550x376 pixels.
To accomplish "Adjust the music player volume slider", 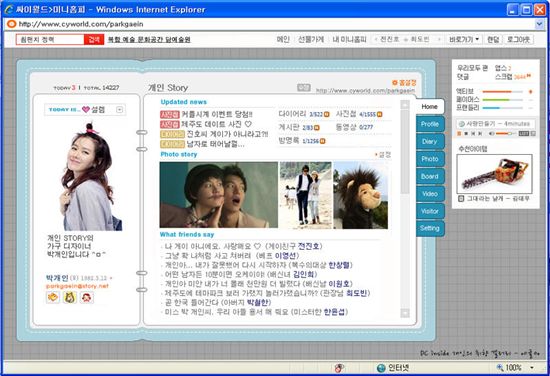I will (505, 134).
